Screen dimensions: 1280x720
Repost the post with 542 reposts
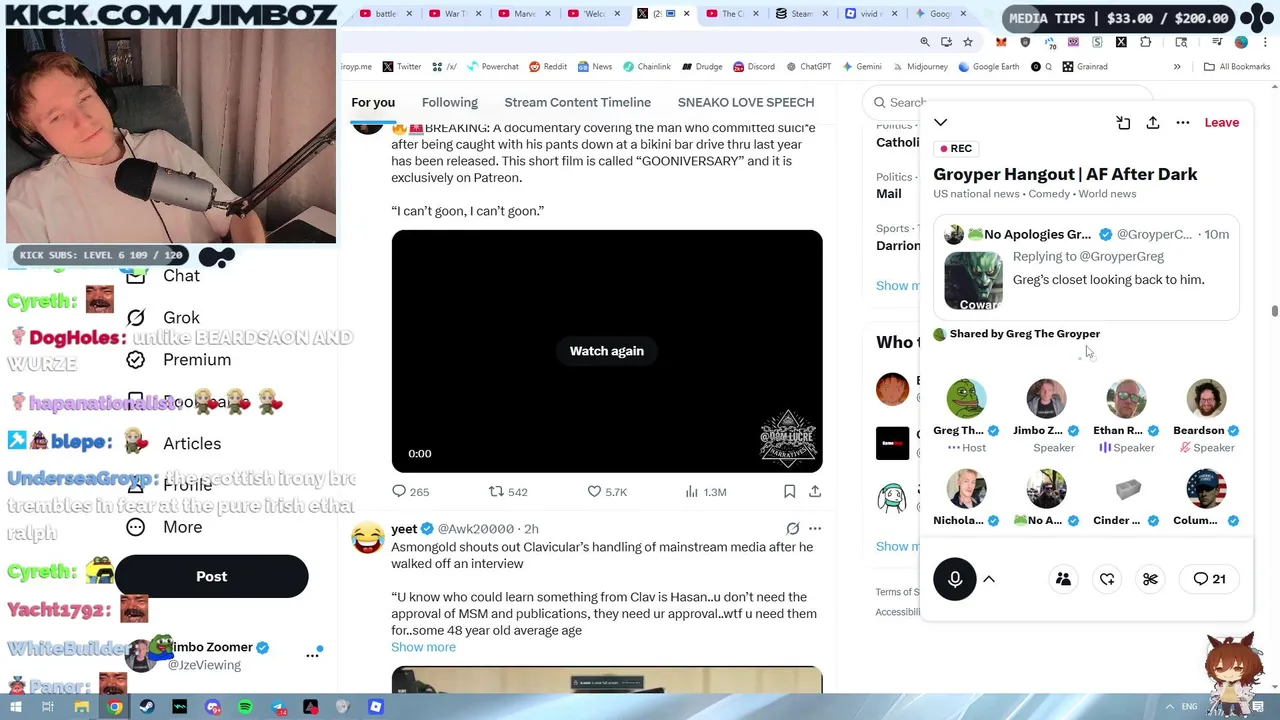(x=508, y=492)
